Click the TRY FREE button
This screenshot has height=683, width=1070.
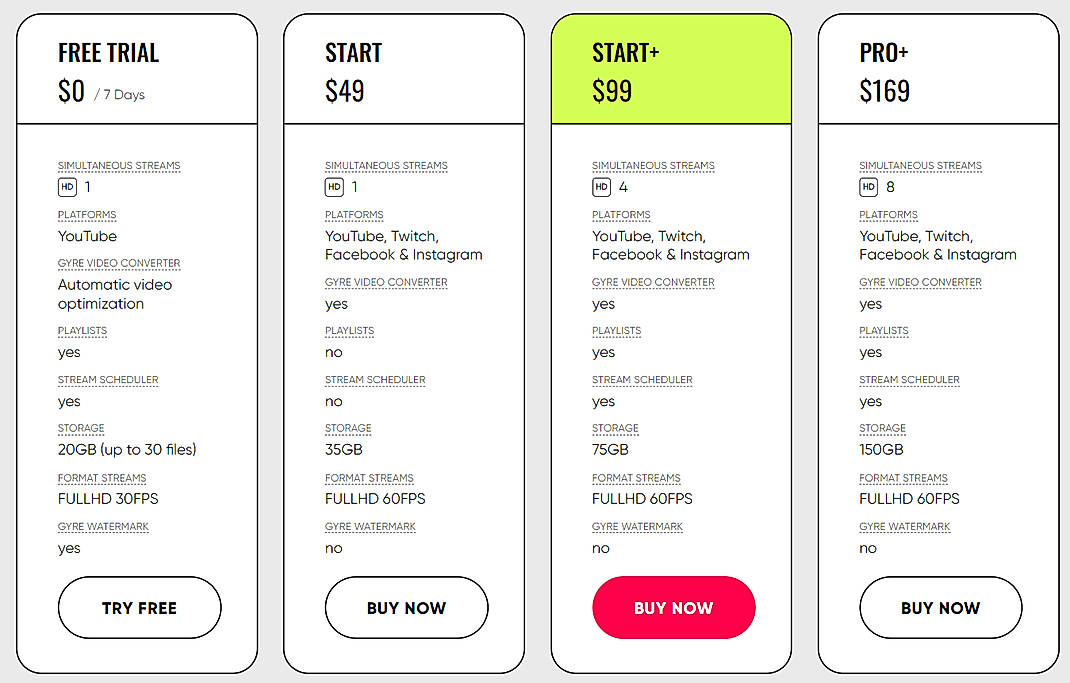coord(139,607)
